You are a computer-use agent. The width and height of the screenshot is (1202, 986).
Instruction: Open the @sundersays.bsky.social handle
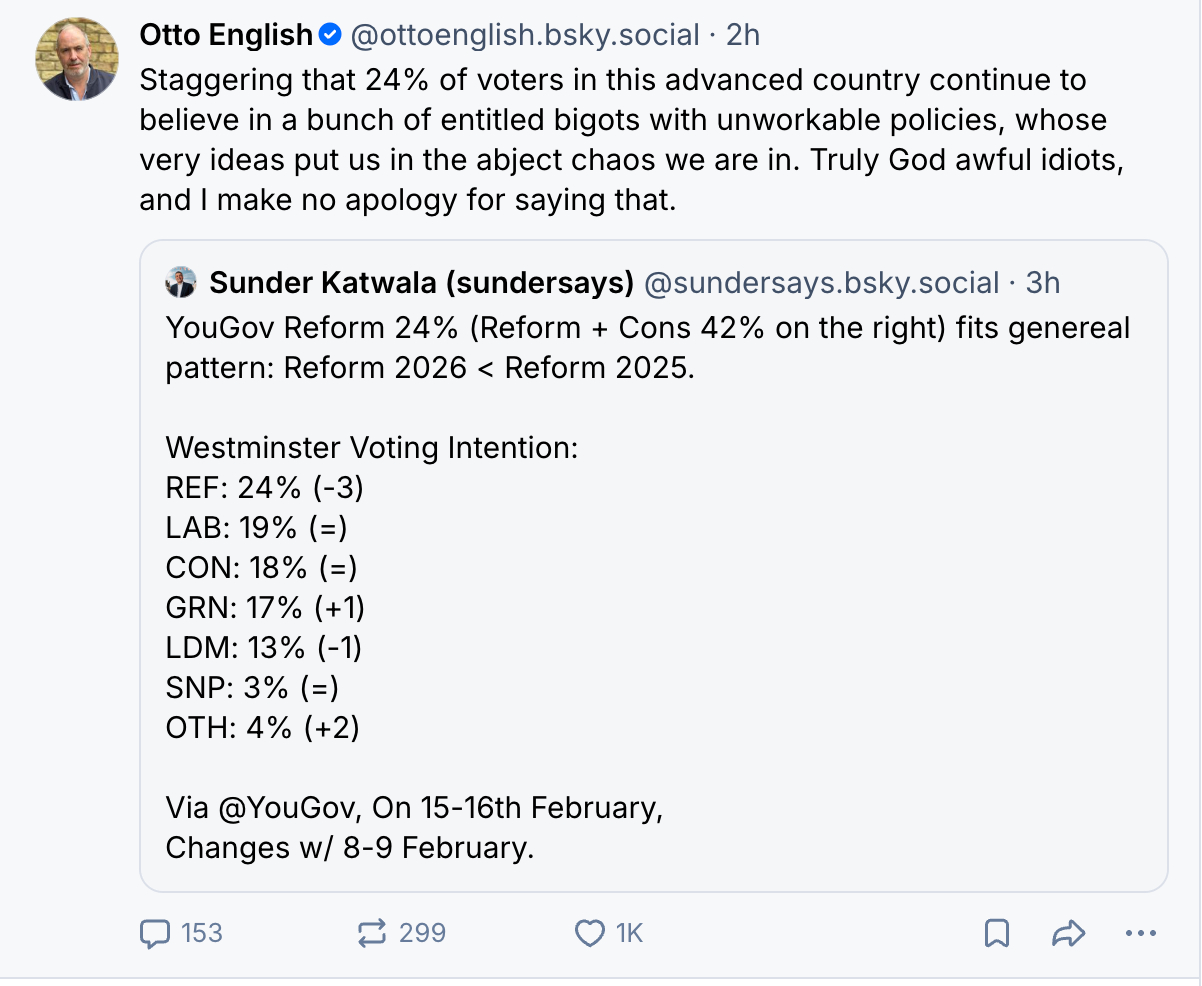coord(821,283)
